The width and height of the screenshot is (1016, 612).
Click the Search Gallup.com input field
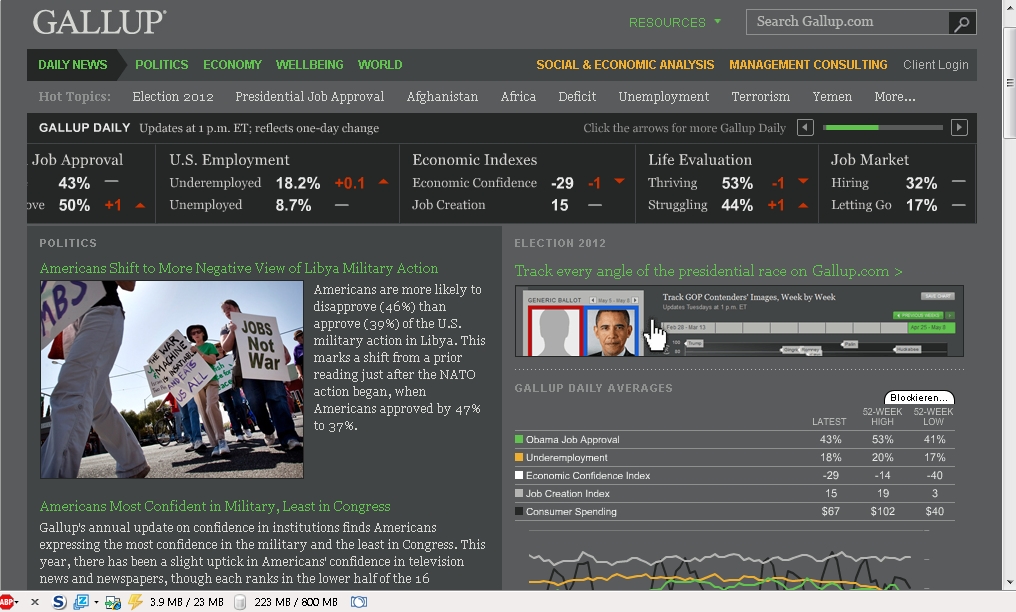click(x=848, y=22)
